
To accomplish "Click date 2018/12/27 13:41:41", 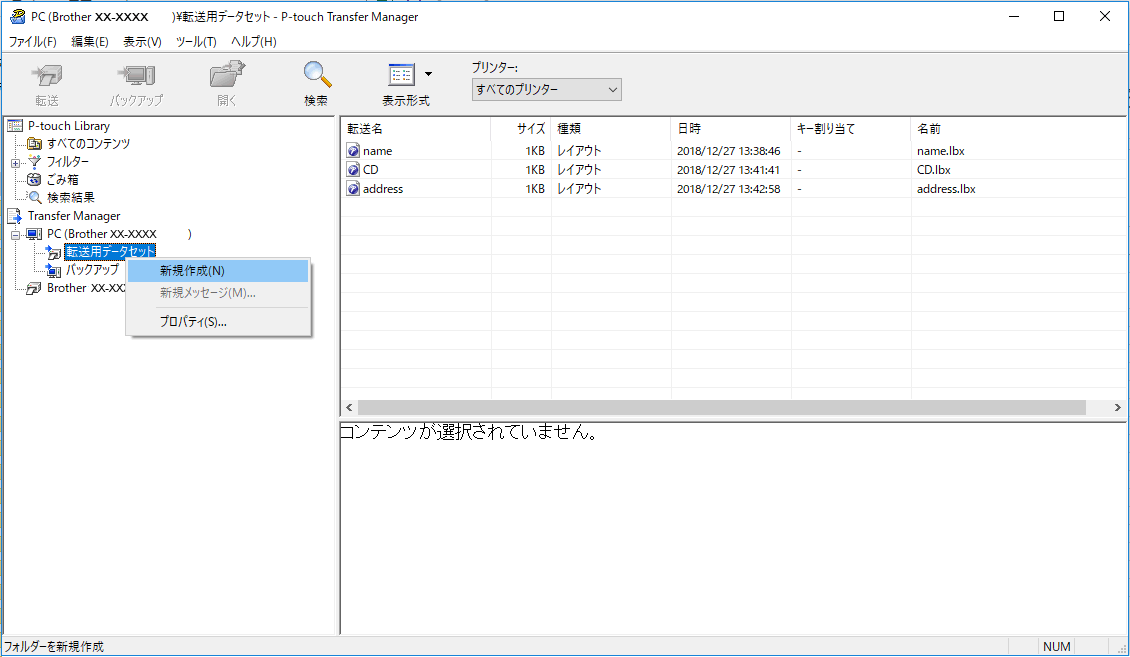I will (x=729, y=170).
